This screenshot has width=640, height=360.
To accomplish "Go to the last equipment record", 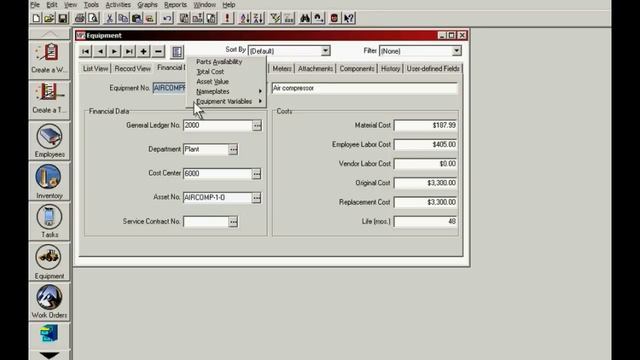I will click(x=129, y=51).
